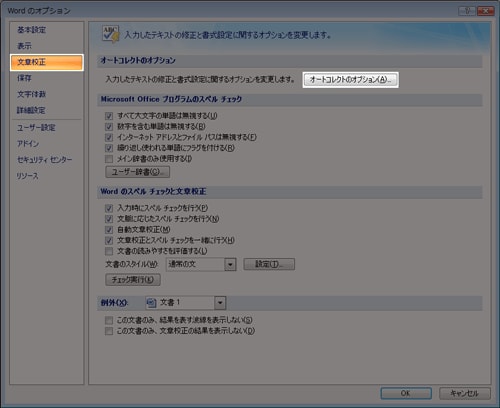Click the help question mark button
500x408 pixels.
coord(467,11)
